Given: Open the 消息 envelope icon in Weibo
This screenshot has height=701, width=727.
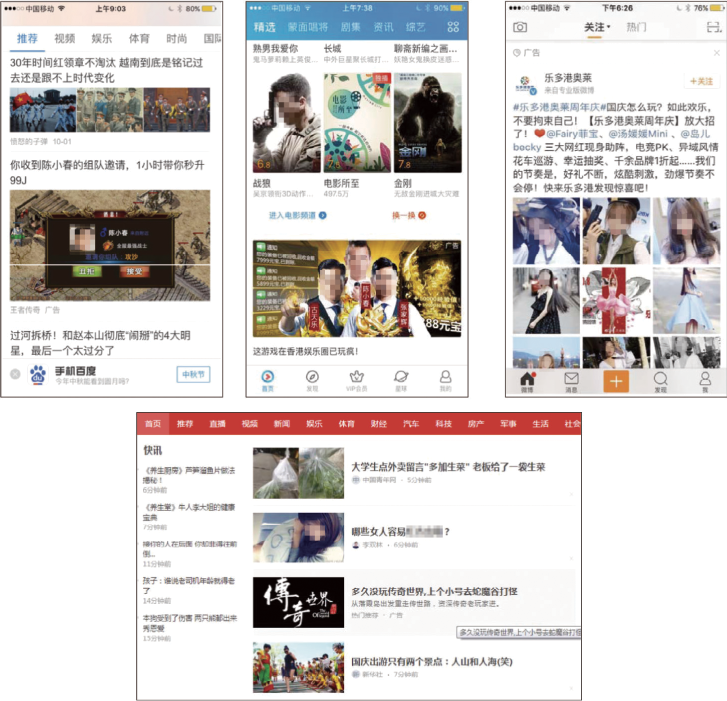Looking at the screenshot, I should pyautogui.click(x=571, y=382).
